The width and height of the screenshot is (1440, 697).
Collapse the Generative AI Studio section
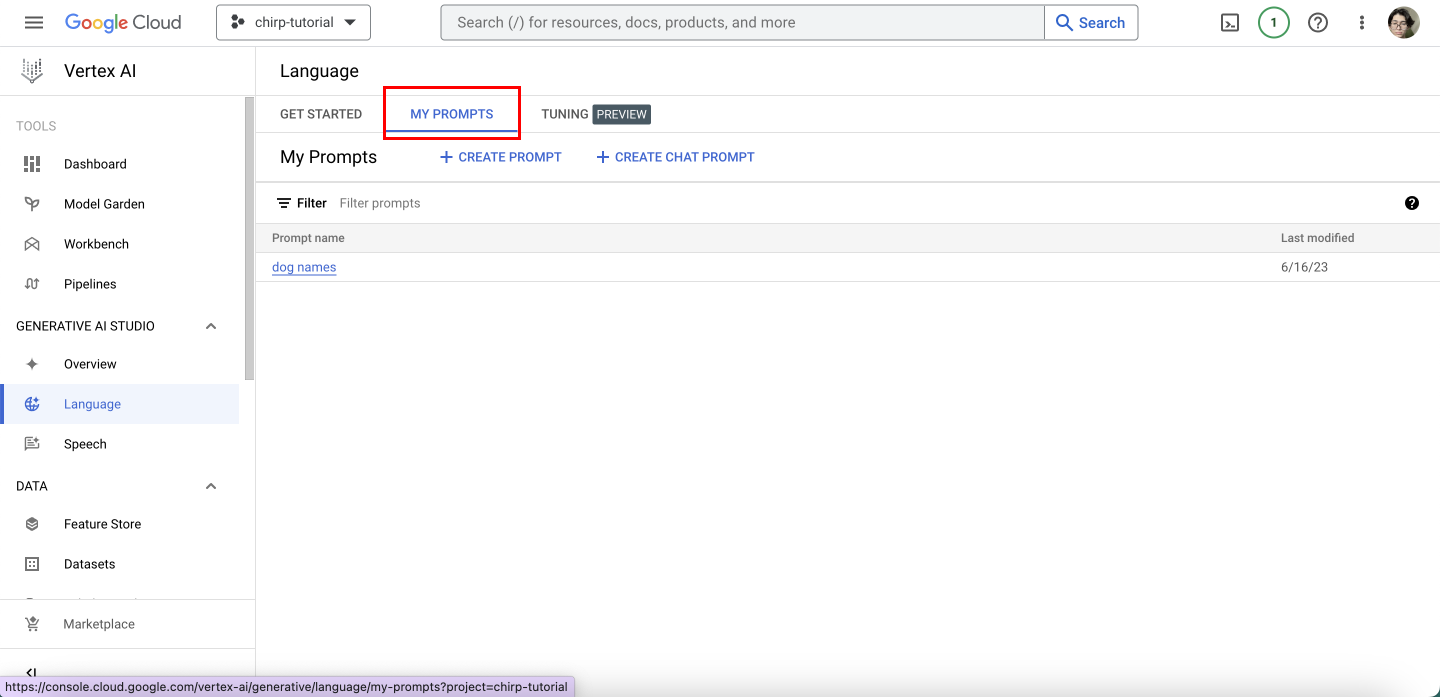pyautogui.click(x=211, y=326)
